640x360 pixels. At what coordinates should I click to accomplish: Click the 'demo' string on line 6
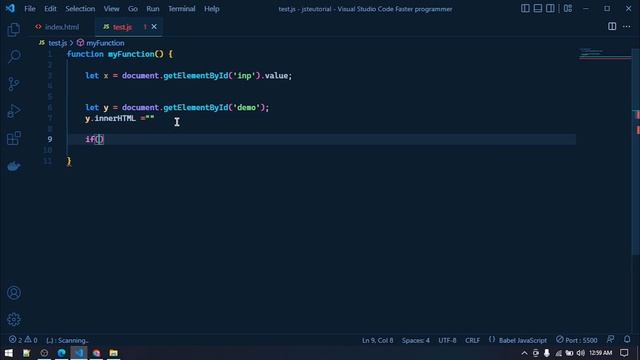coord(247,107)
